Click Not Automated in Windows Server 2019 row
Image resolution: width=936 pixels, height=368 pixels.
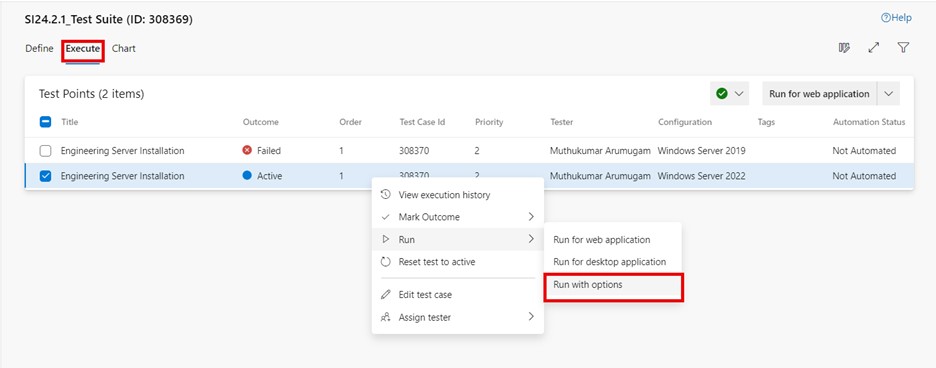pos(864,151)
